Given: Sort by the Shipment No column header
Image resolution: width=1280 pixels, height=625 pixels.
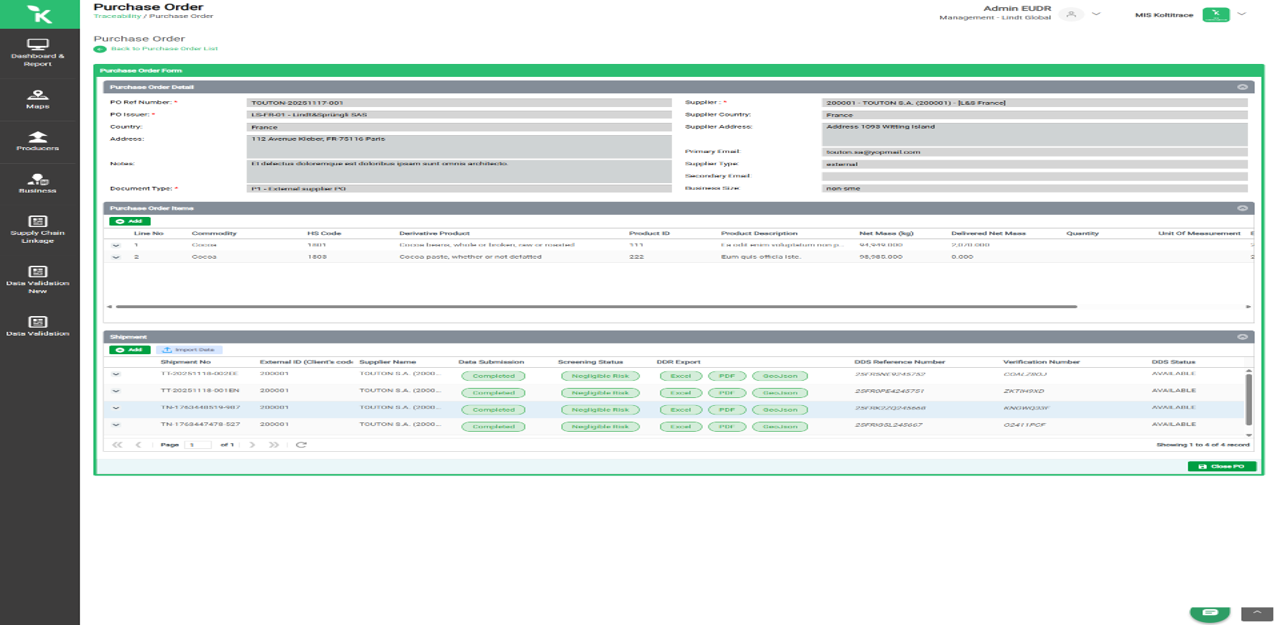Looking at the screenshot, I should click(x=185, y=362).
